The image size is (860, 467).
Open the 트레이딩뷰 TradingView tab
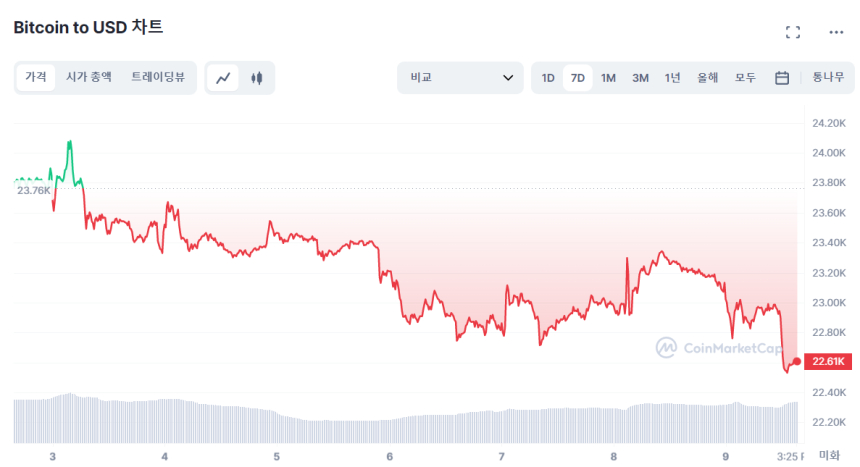[158, 77]
